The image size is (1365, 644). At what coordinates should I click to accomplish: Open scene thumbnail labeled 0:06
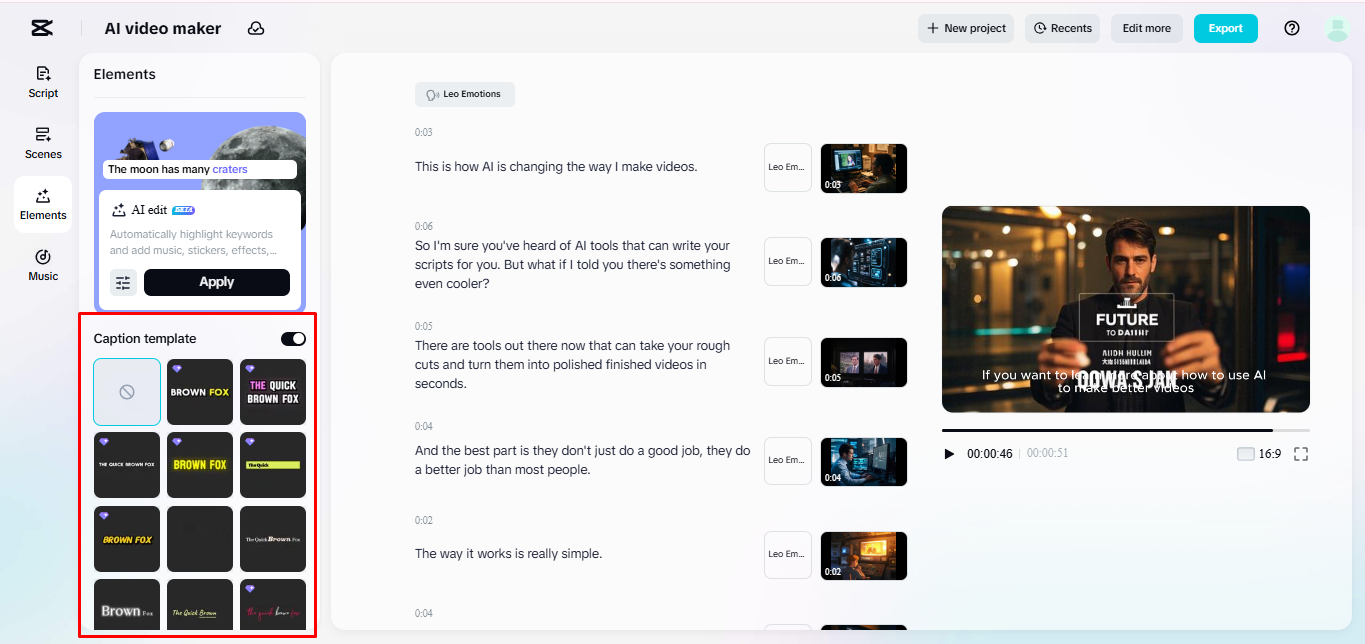coord(864,262)
